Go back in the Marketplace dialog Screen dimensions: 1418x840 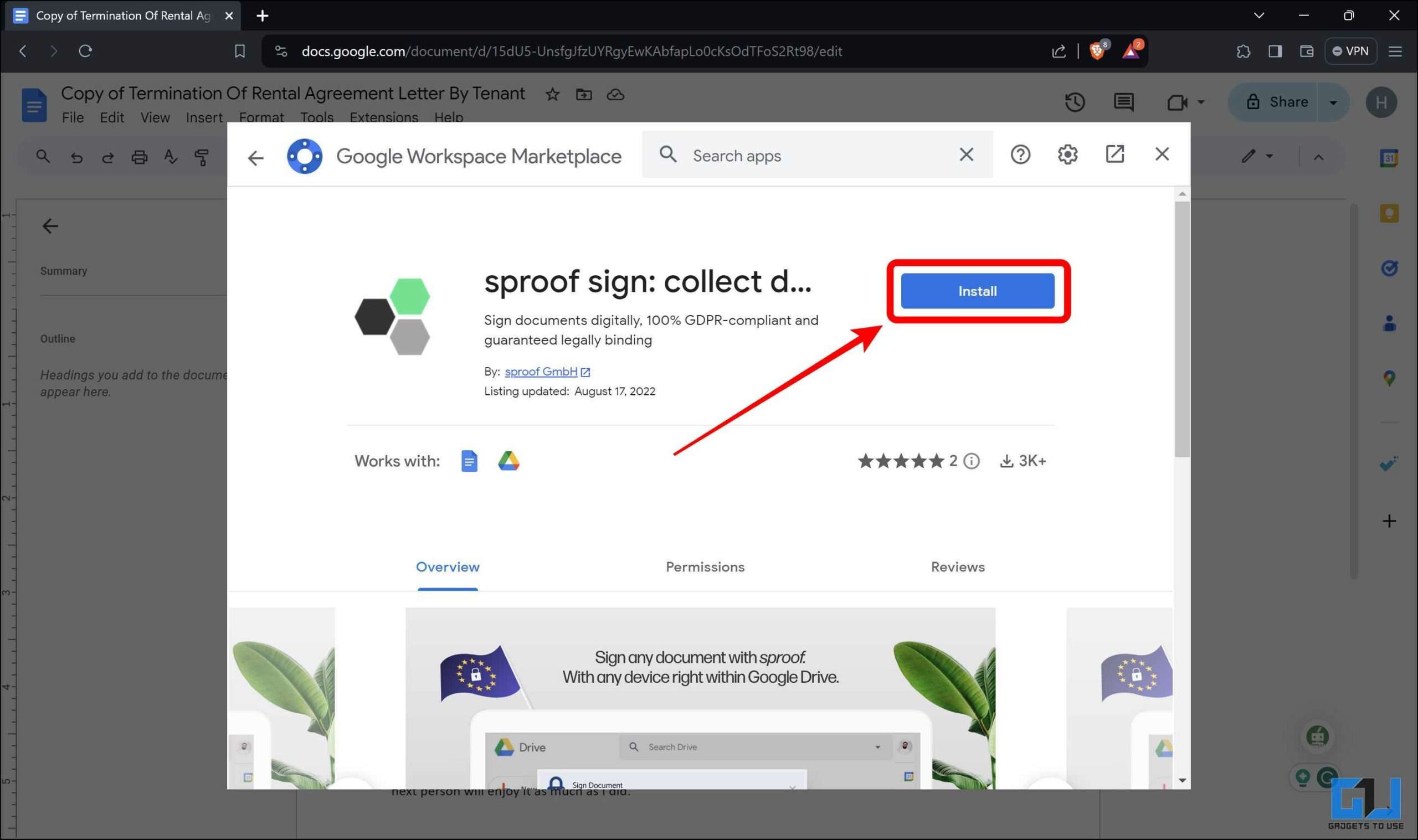pyautogui.click(x=255, y=157)
